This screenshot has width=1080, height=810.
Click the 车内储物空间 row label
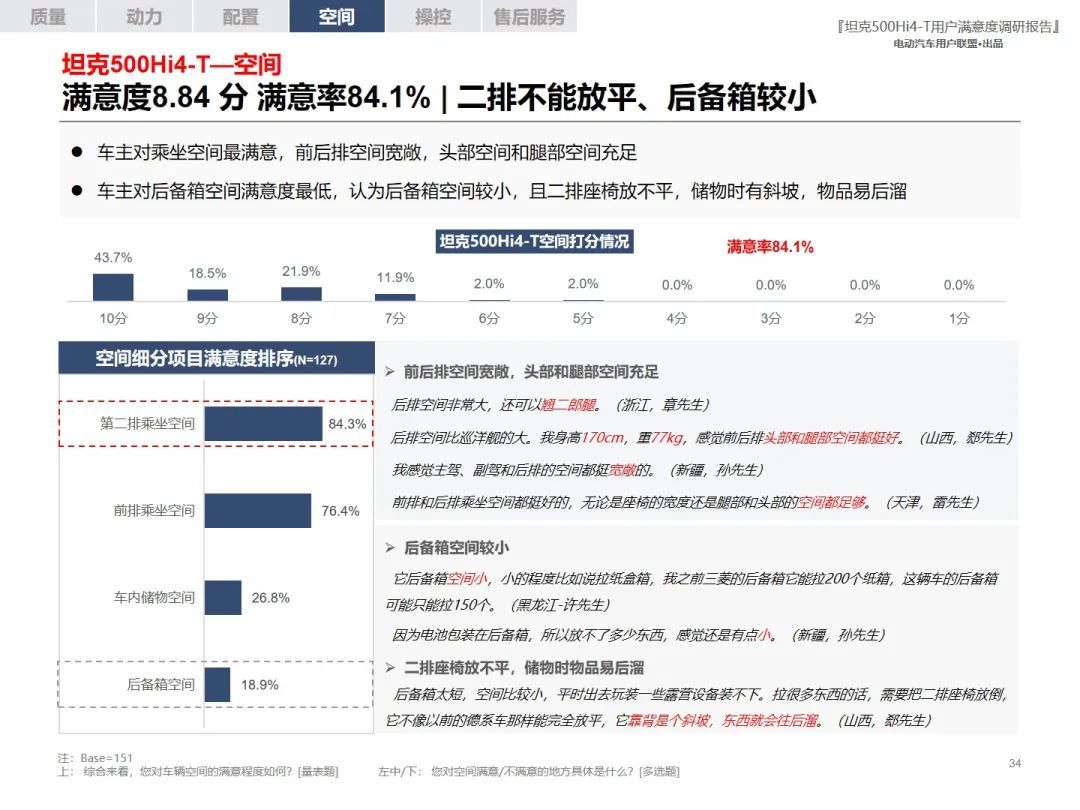[x=154, y=597]
